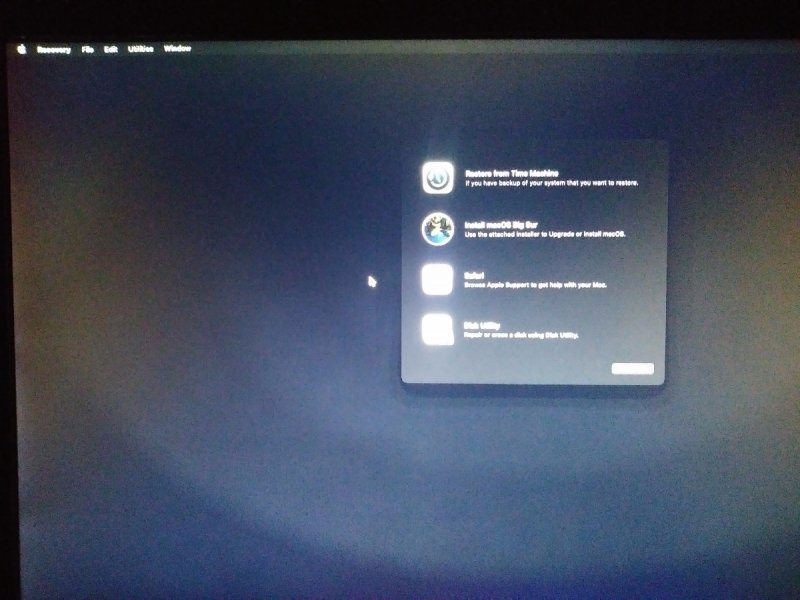
Task: Choose 'Restore from Time Machine' title text
Action: pos(512,173)
